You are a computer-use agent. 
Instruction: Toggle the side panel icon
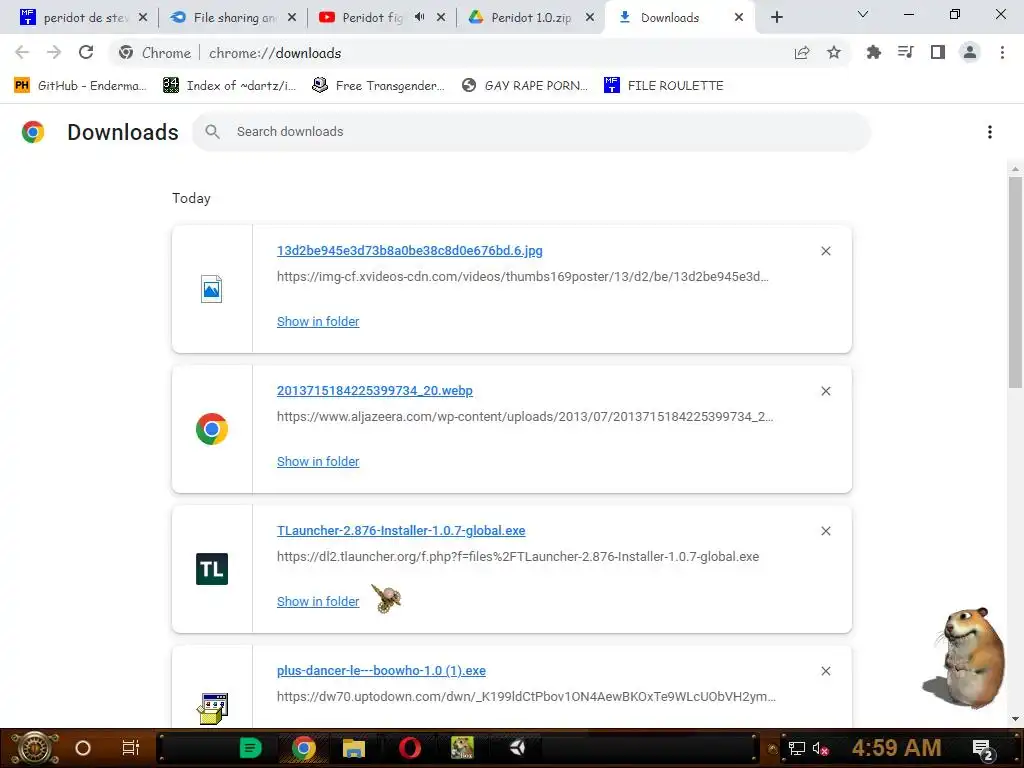point(938,52)
